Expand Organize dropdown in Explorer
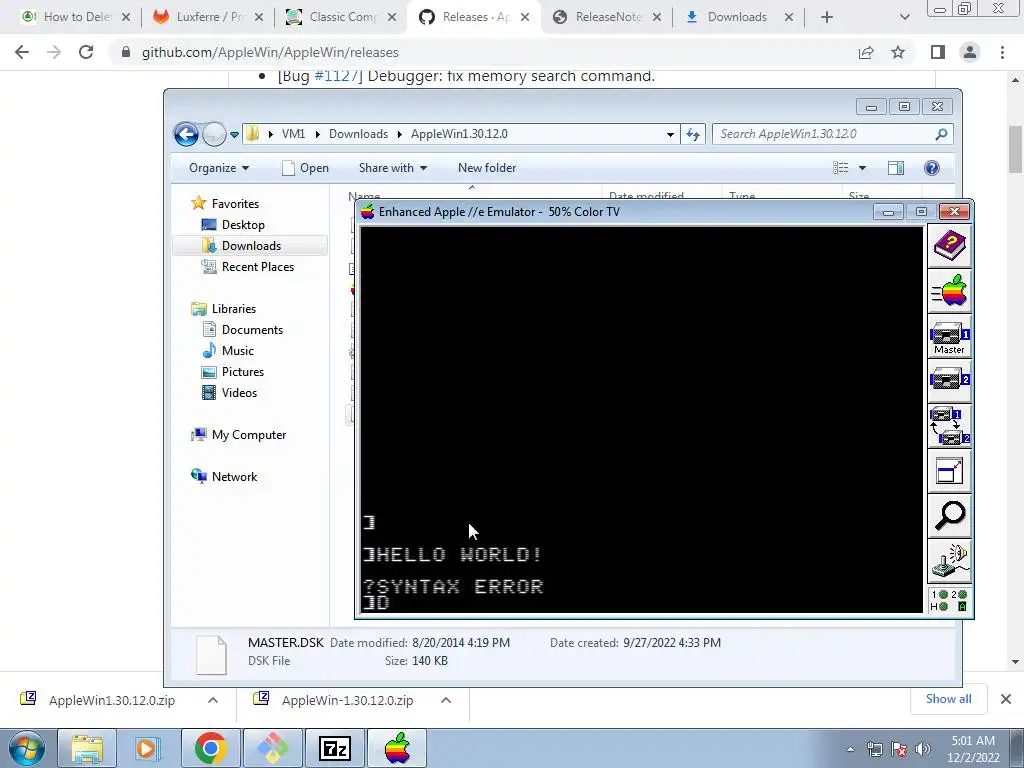Screen dimensions: 1024x768 pyautogui.click(x=219, y=168)
